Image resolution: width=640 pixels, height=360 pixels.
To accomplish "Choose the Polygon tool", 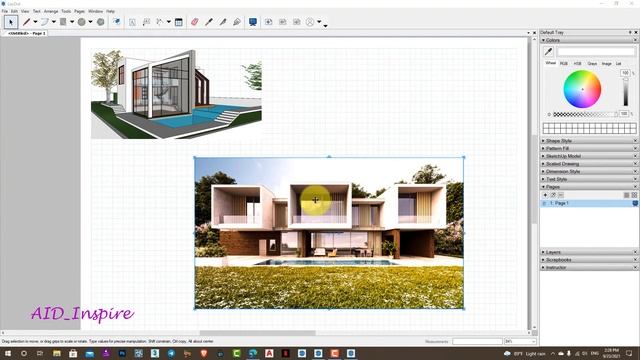I will pos(100,22).
